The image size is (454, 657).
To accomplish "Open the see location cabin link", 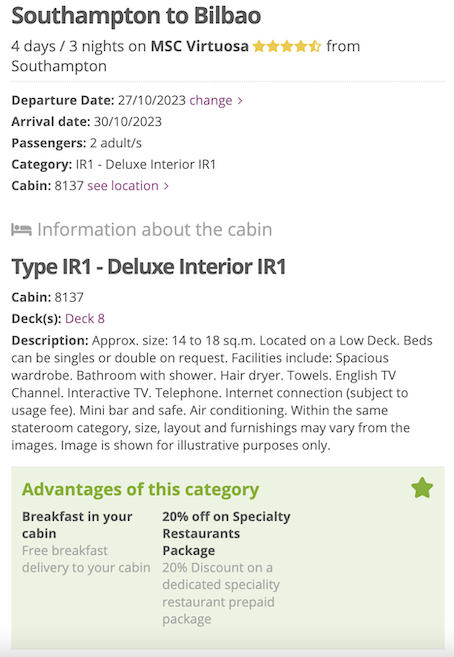I will tap(123, 186).
